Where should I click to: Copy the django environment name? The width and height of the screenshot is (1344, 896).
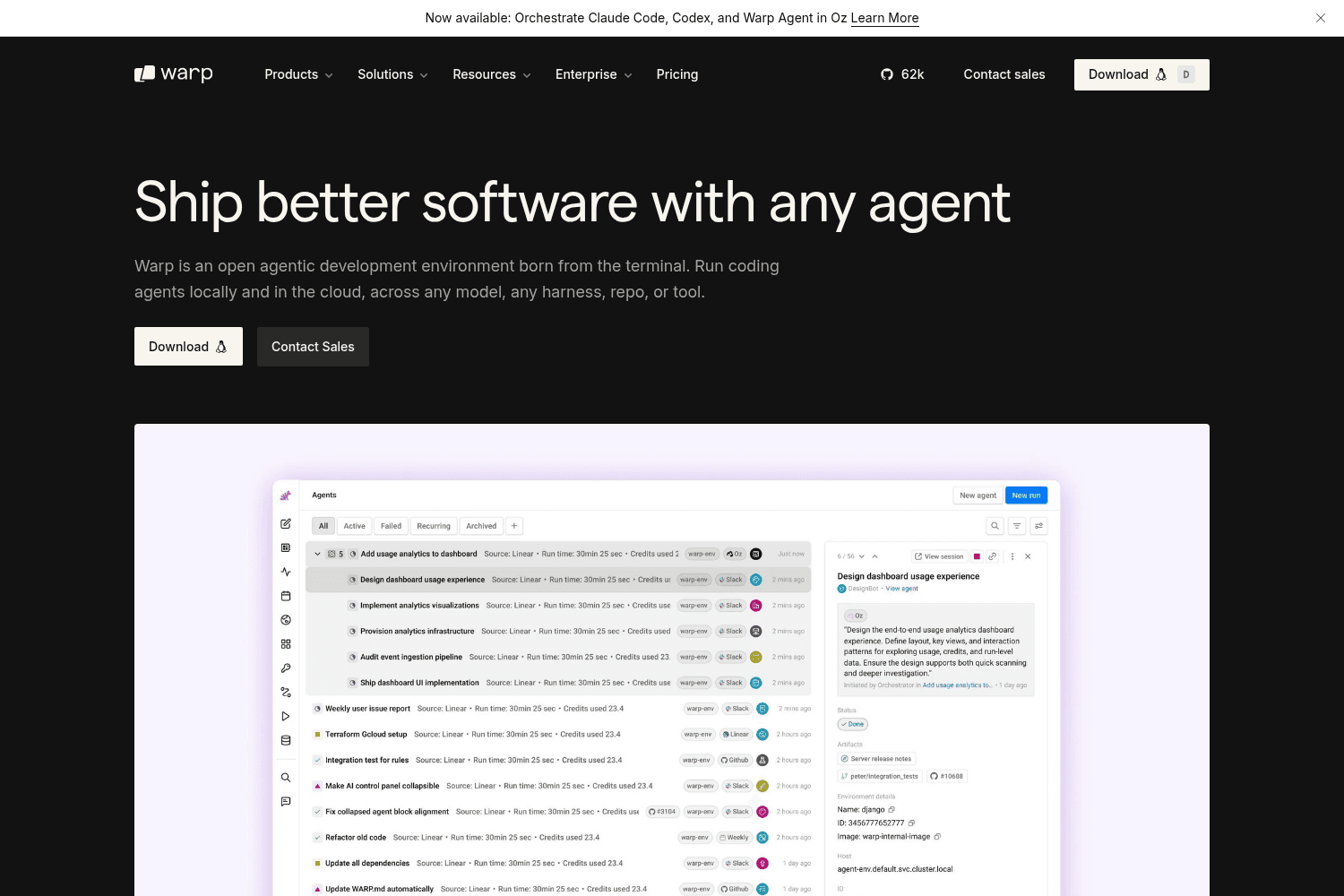tap(892, 810)
